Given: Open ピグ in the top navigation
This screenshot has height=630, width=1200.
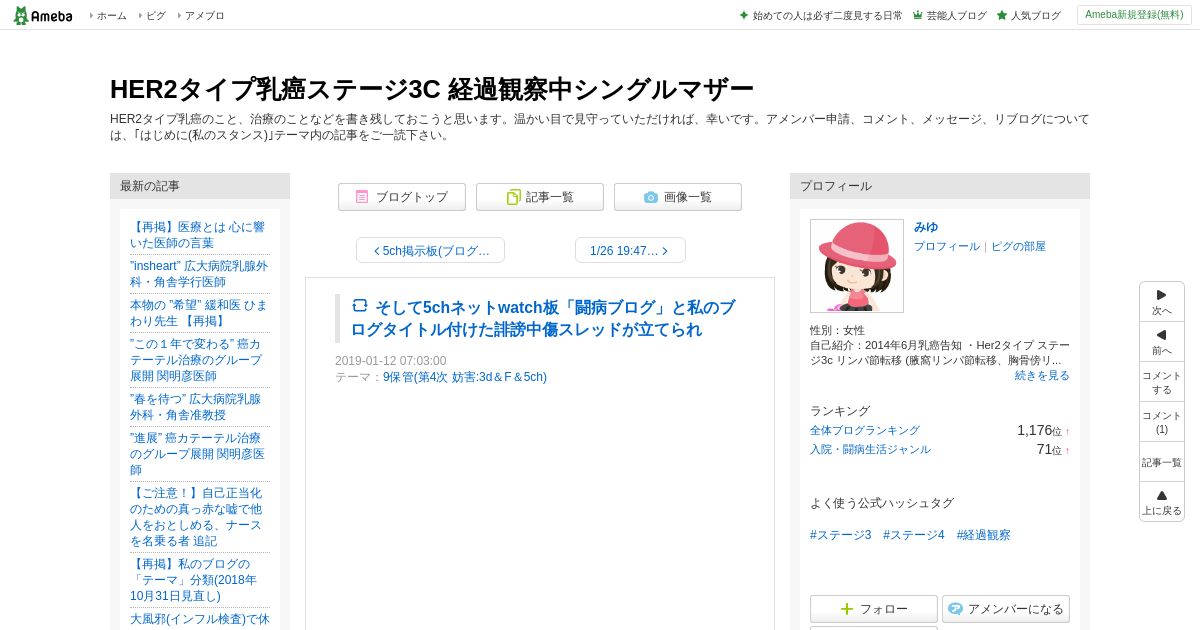Looking at the screenshot, I should [x=155, y=16].
